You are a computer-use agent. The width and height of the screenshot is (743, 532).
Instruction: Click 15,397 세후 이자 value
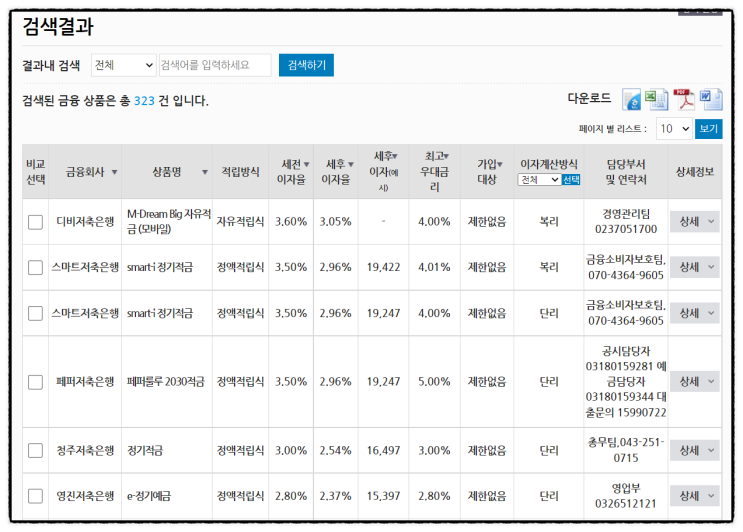(x=383, y=496)
